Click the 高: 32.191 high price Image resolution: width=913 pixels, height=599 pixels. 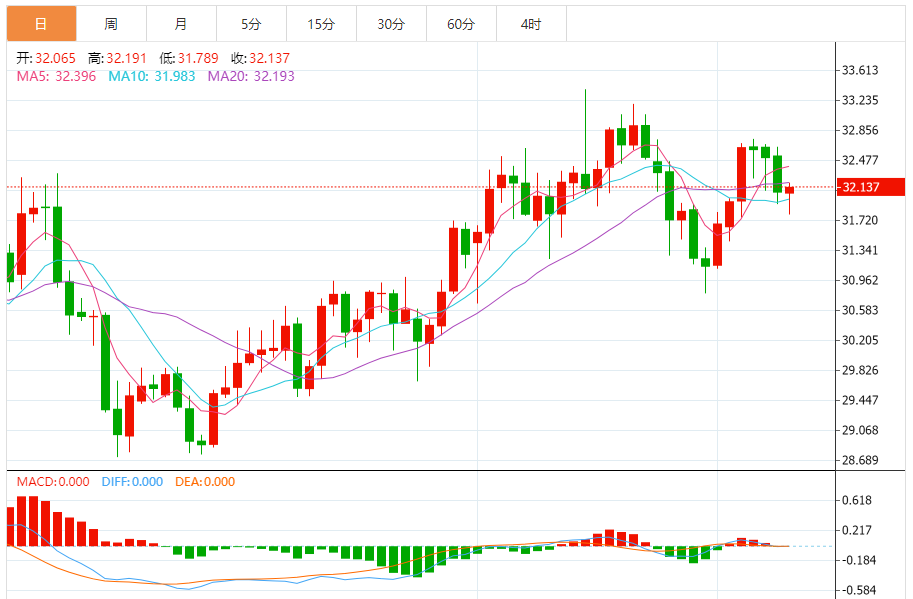click(117, 58)
